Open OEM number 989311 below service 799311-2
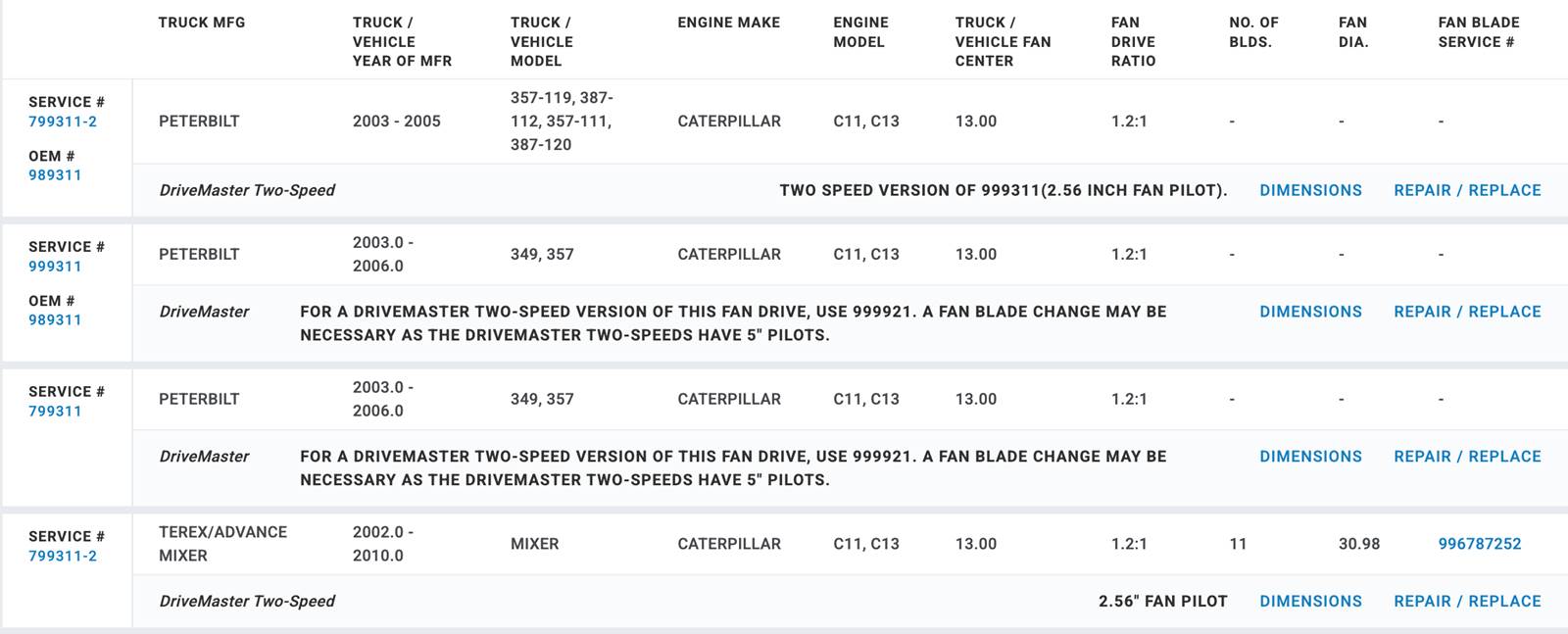Viewport: 1568px width, 634px height. [x=55, y=175]
